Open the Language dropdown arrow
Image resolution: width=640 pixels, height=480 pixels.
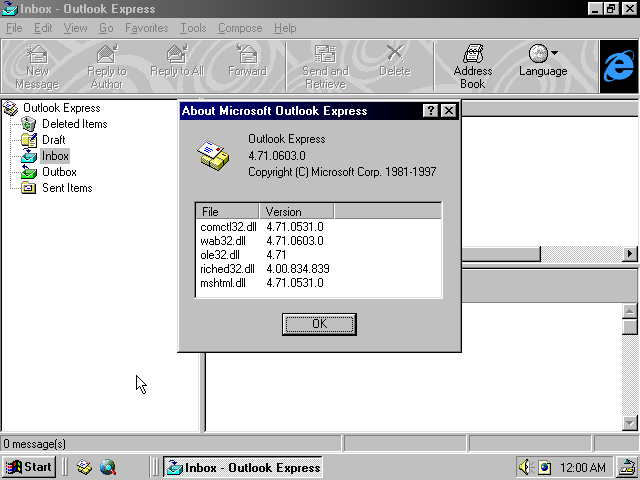(x=554, y=53)
